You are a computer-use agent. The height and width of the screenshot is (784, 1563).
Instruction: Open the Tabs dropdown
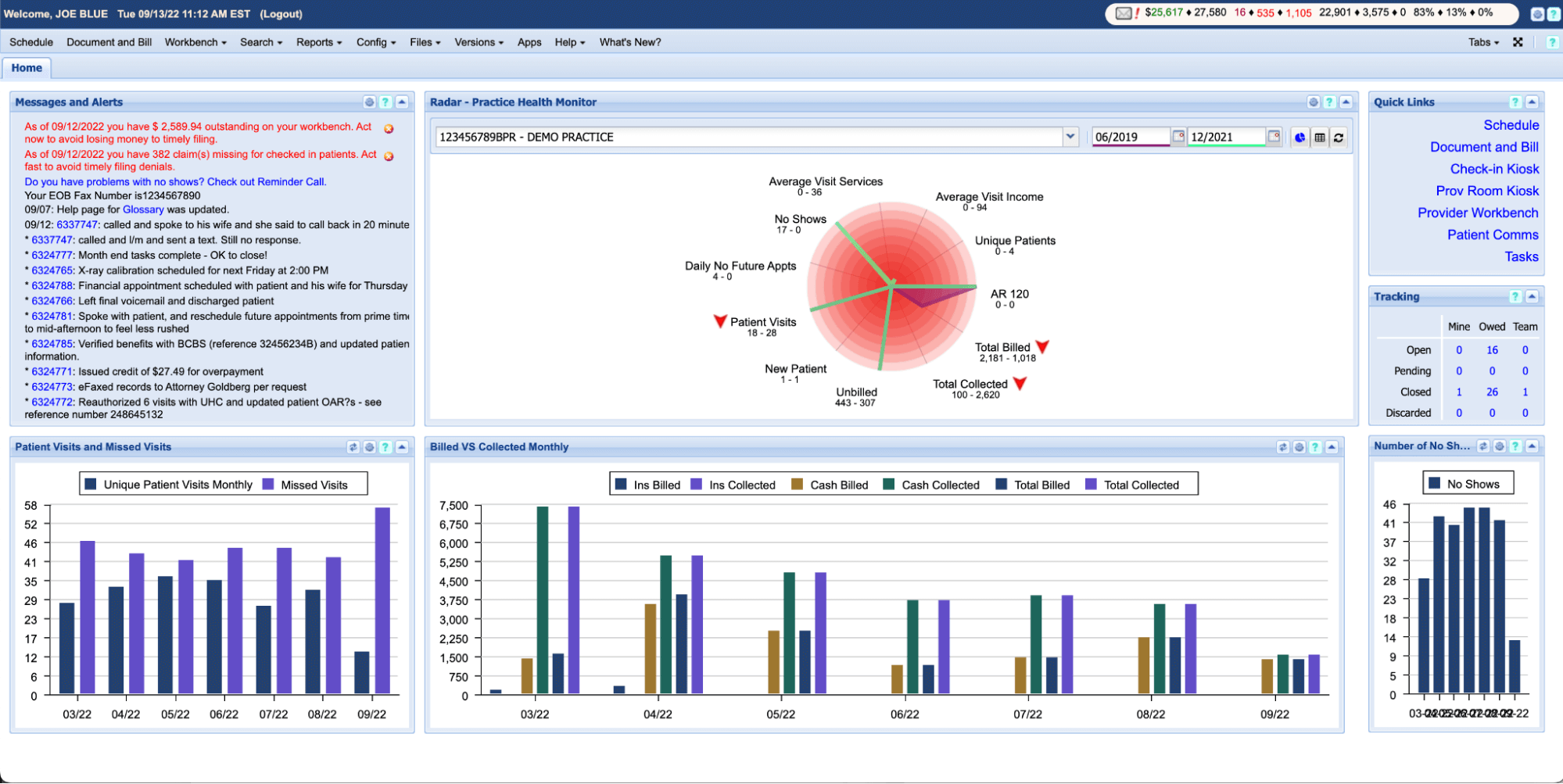[1483, 42]
